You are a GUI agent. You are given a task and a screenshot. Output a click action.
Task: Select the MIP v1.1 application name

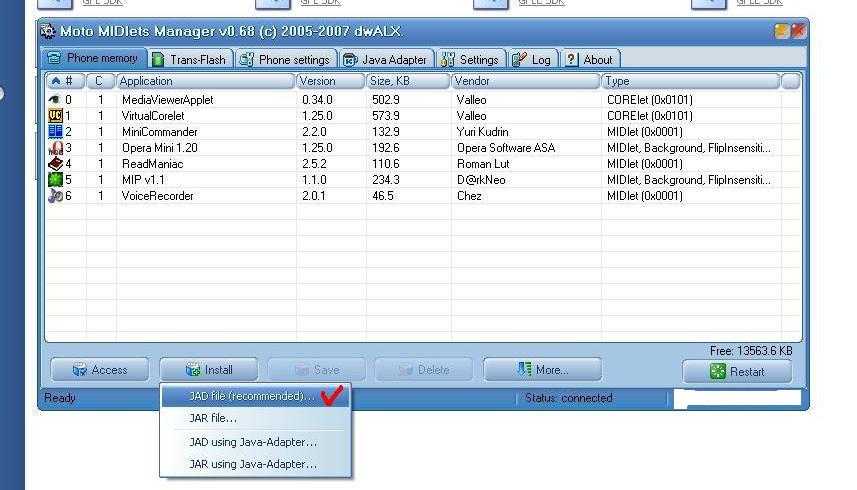(143, 180)
